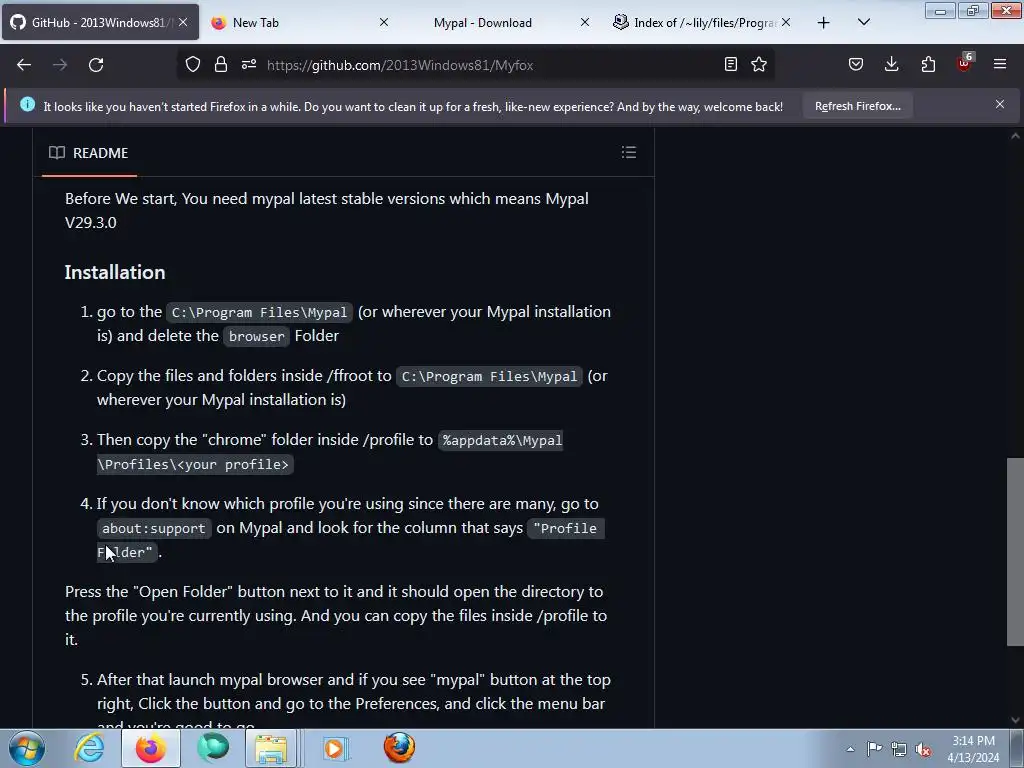Viewport: 1024px width, 768px height.
Task: Click the 'browser' code text
Action: 257,336
